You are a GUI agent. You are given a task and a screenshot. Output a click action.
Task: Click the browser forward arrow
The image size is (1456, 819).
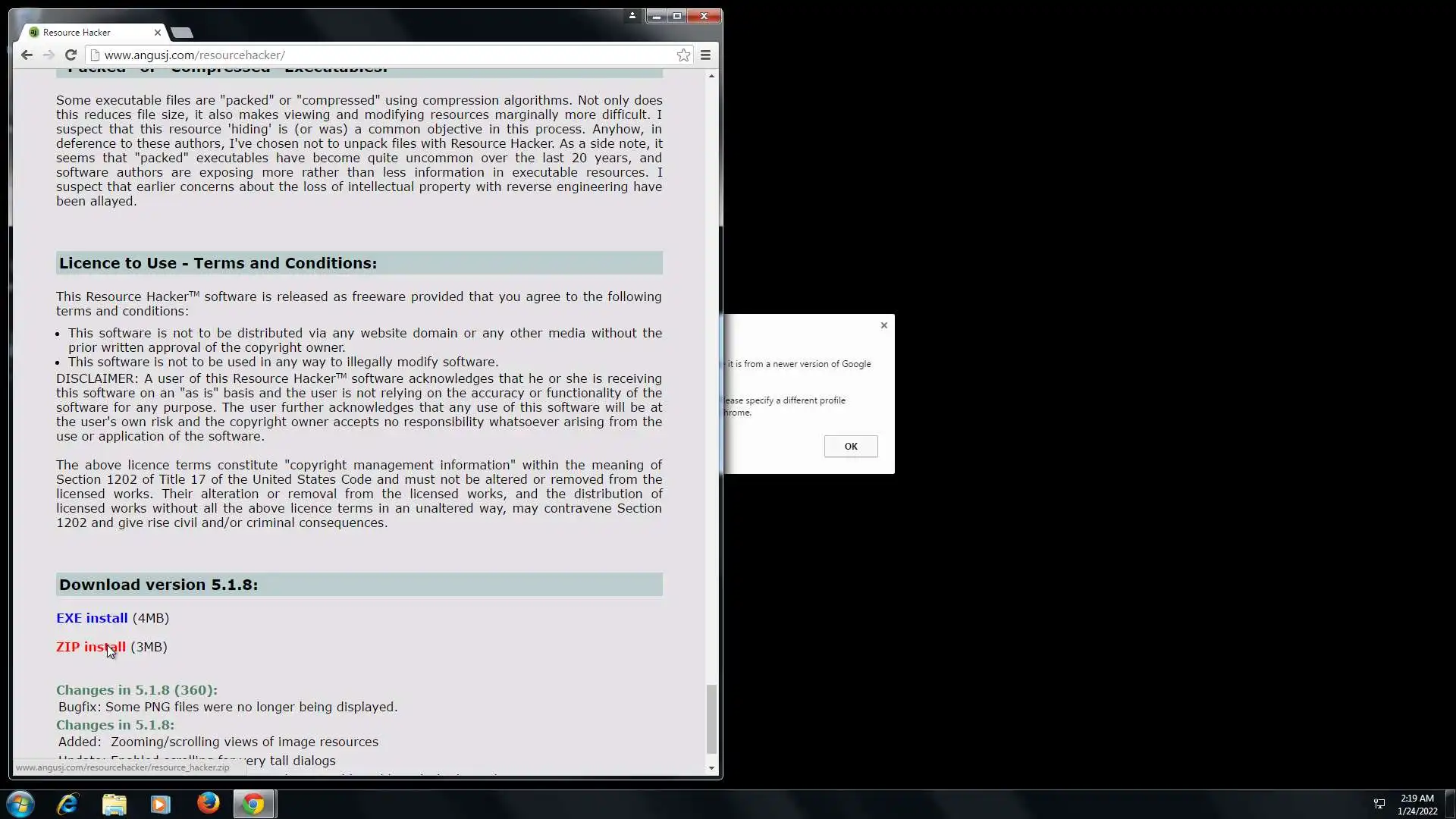pyautogui.click(x=49, y=55)
